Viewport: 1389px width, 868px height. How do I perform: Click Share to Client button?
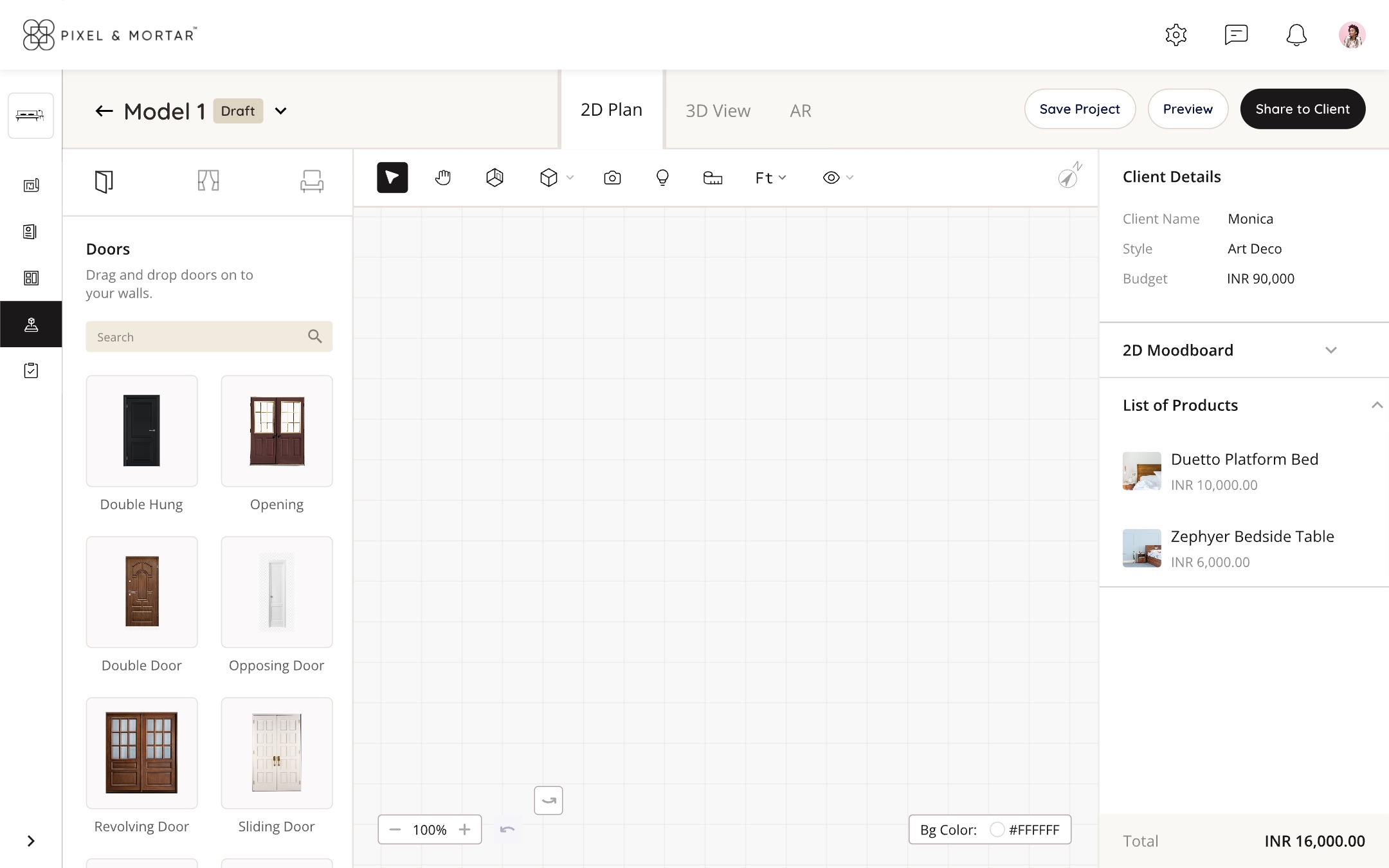(x=1302, y=109)
